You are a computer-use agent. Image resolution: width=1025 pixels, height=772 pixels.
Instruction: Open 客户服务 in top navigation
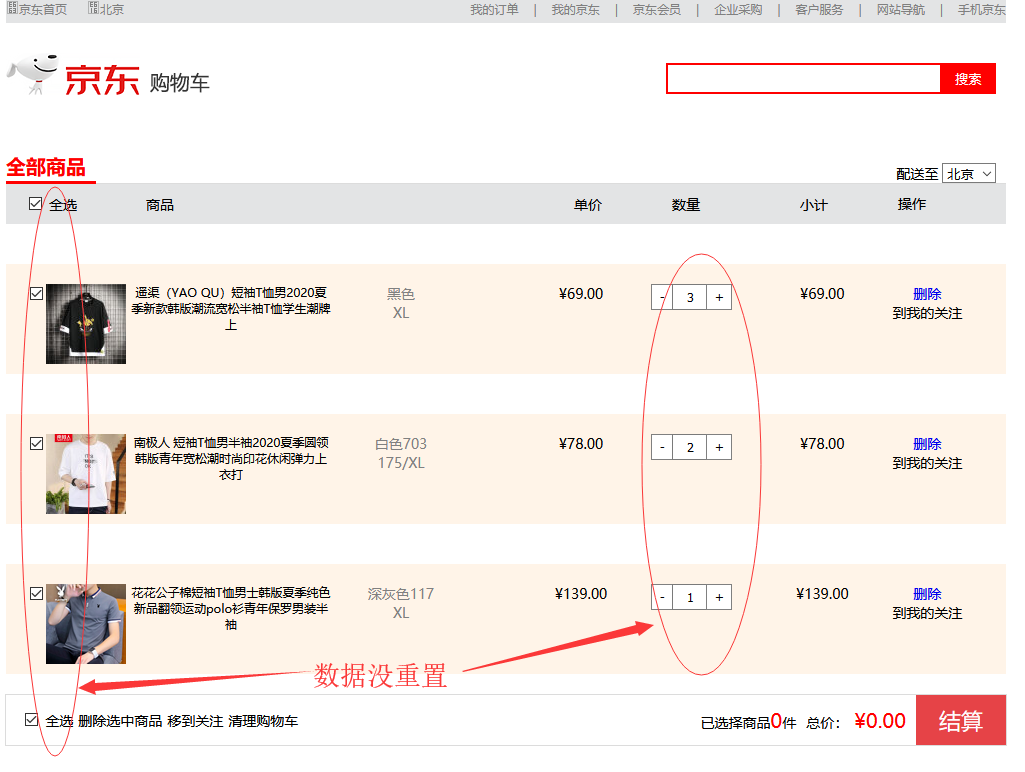click(819, 10)
